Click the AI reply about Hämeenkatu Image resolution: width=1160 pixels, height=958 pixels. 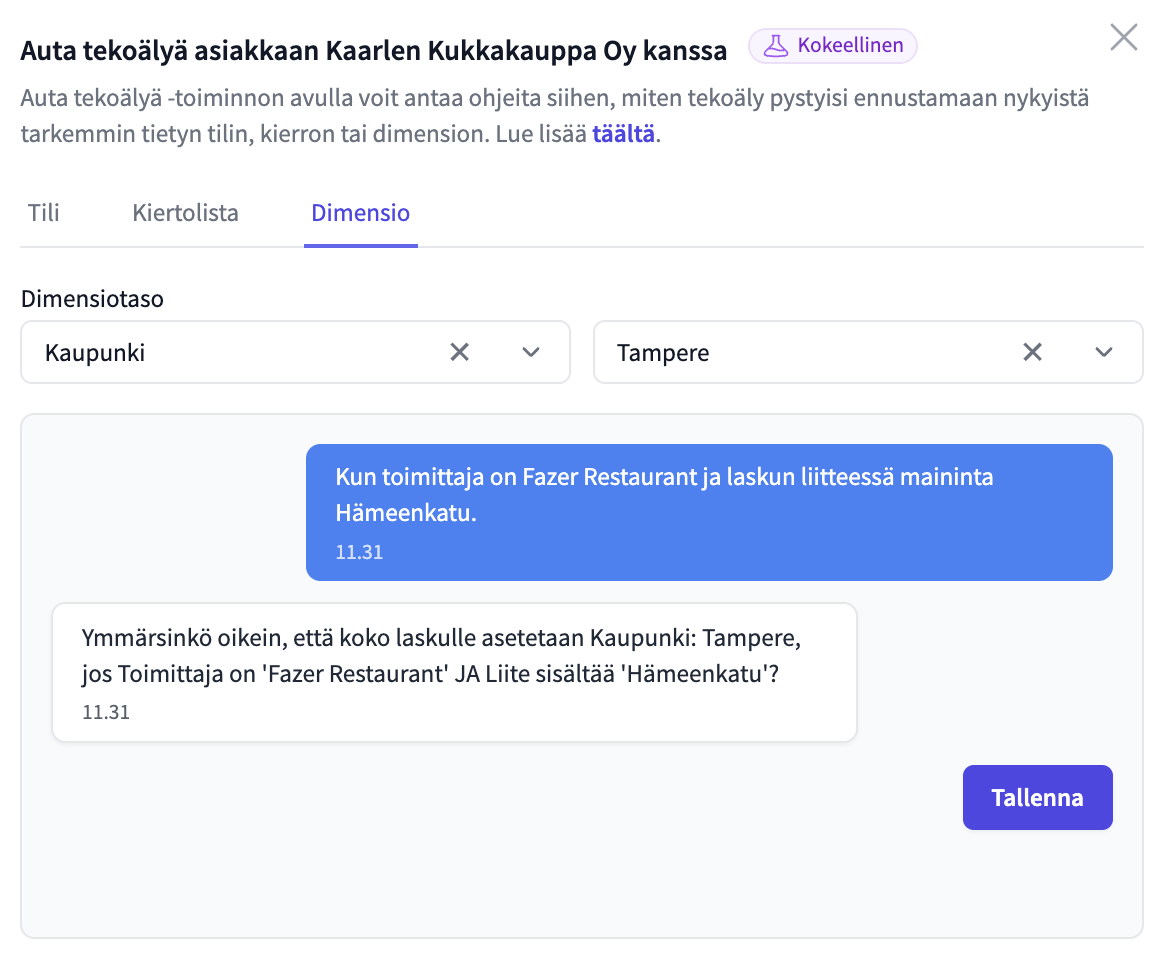[454, 657]
